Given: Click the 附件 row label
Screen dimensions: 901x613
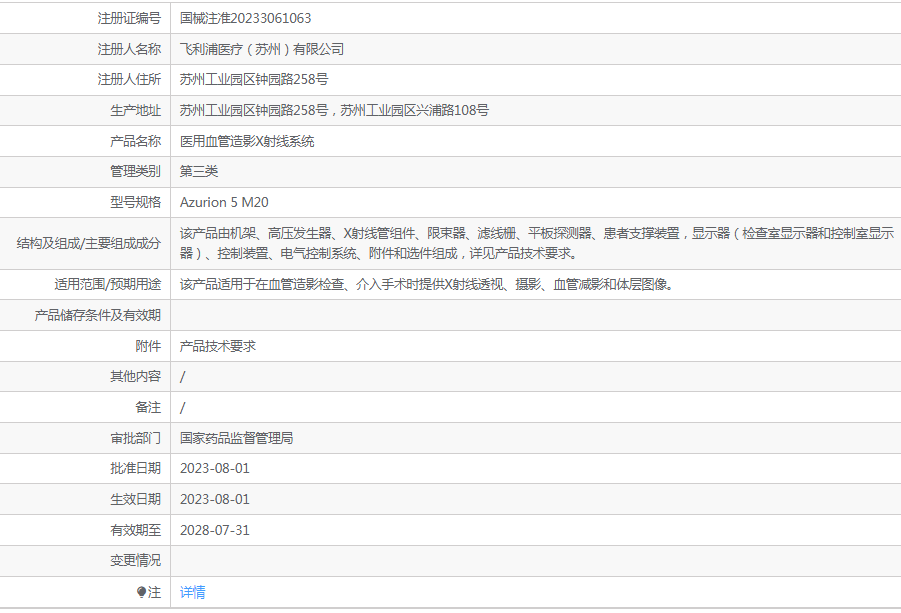Looking at the screenshot, I should pyautogui.click(x=148, y=346).
